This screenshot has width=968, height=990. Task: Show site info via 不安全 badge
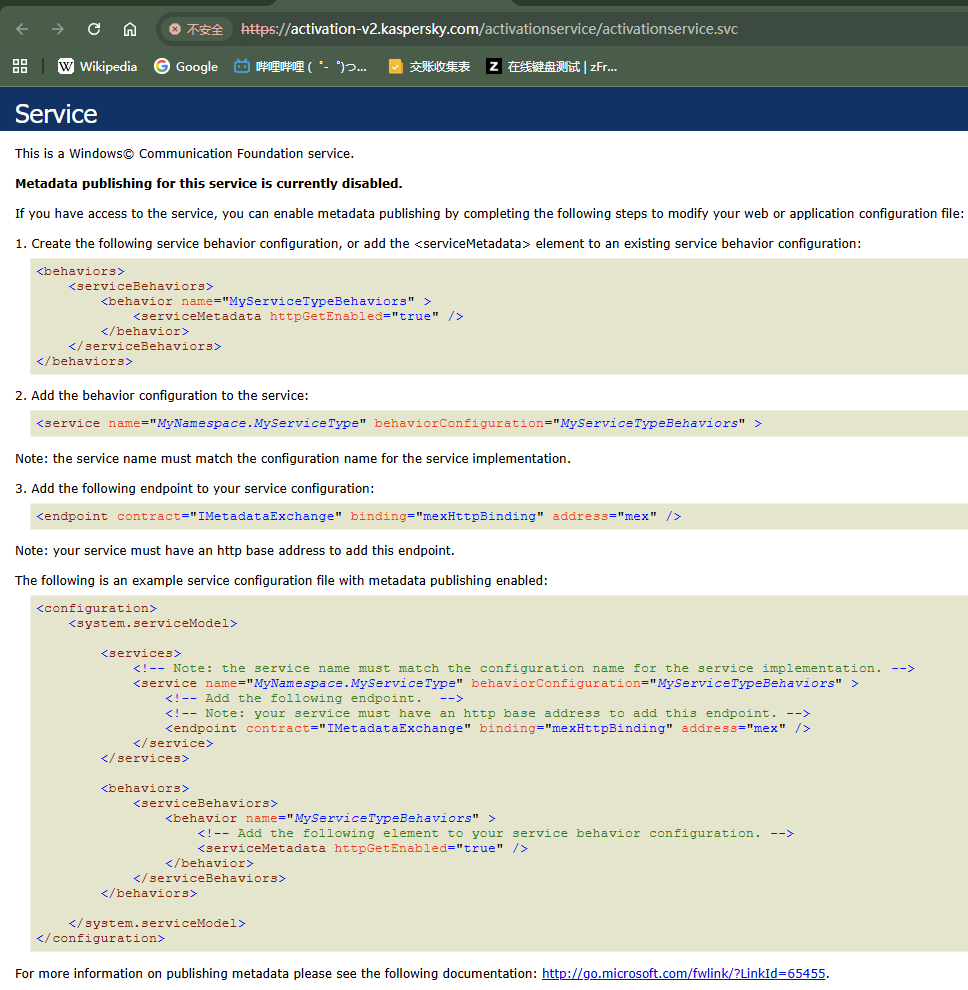tap(196, 29)
